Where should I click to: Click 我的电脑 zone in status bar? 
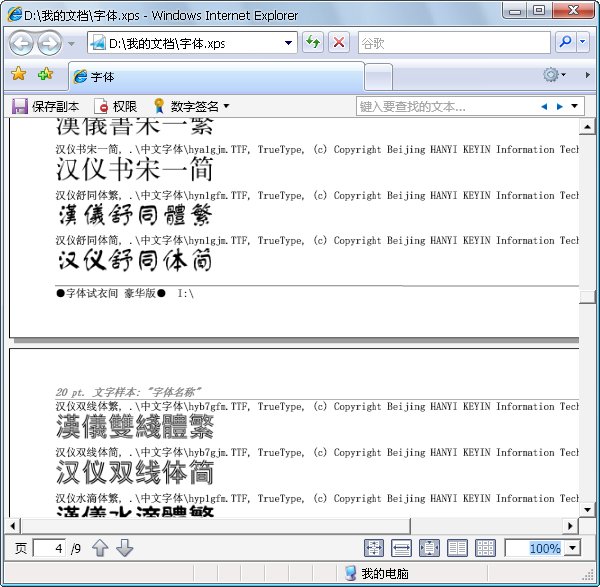tap(377, 574)
